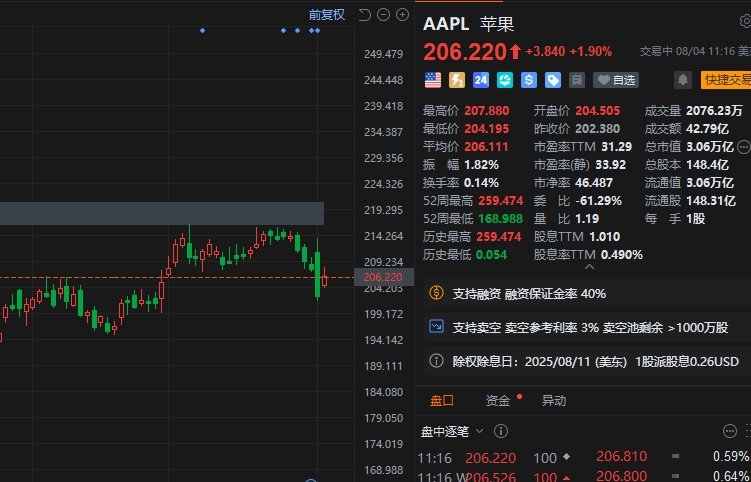
Task: Click the 快捷交易 quick trade button
Action: (726, 80)
